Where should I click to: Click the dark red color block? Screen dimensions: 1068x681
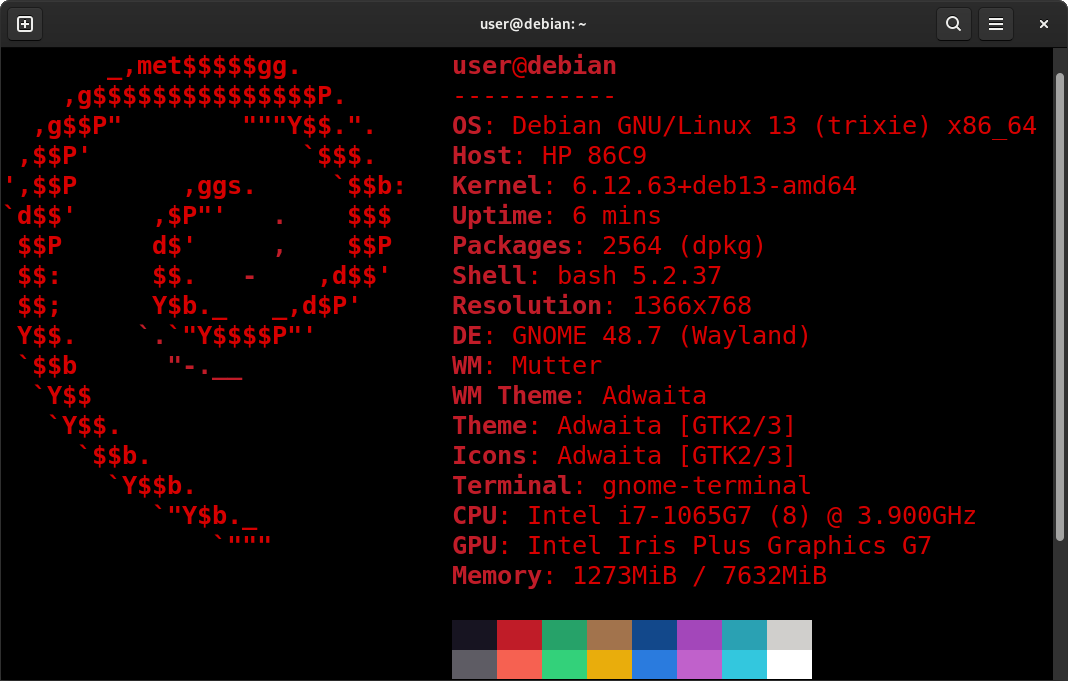[519, 635]
